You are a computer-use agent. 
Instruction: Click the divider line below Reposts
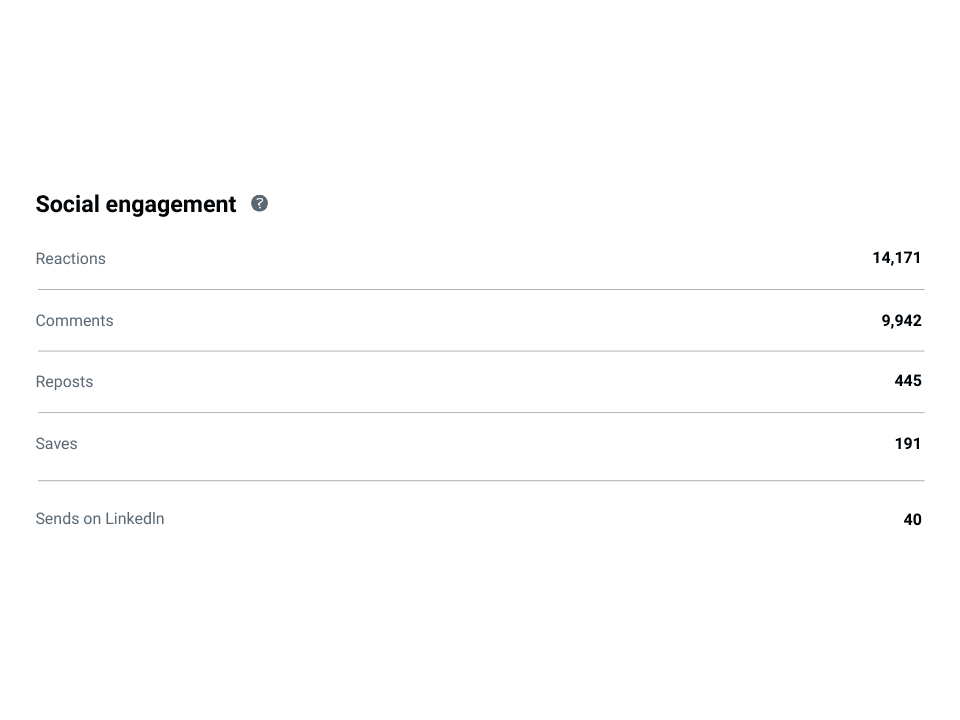(480, 412)
